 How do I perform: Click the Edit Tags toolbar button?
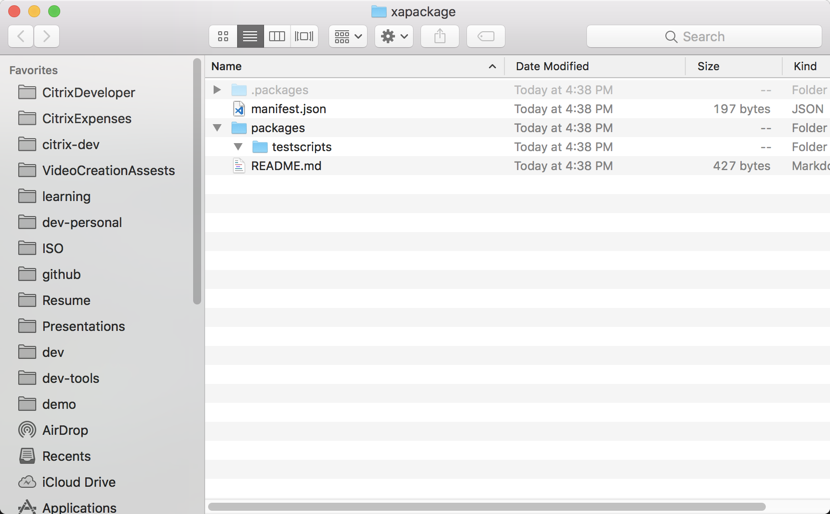pyautogui.click(x=486, y=36)
